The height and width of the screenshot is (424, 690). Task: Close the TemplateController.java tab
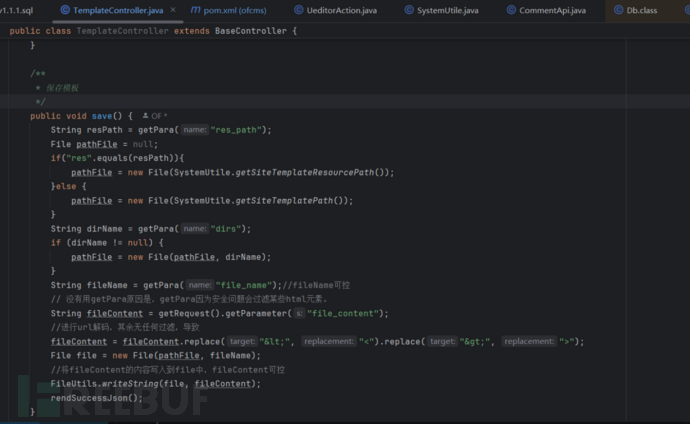click(172, 10)
